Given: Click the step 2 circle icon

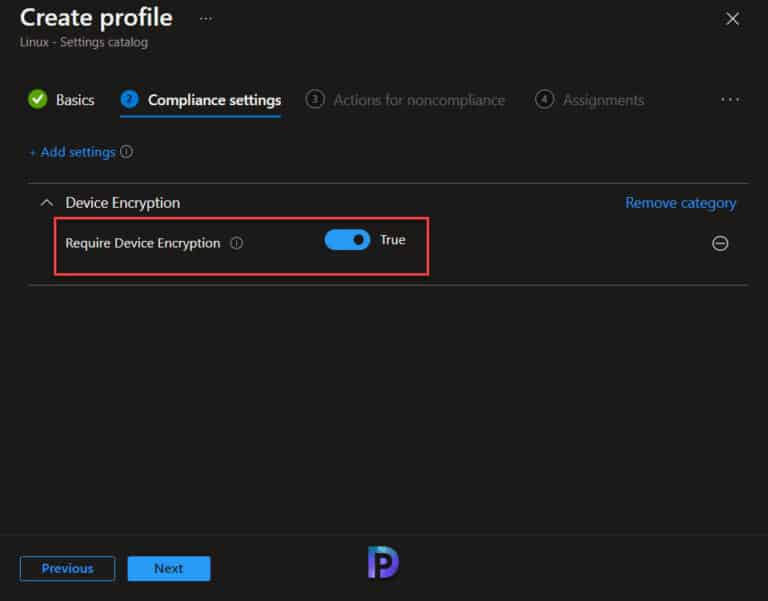Looking at the screenshot, I should click(x=129, y=99).
